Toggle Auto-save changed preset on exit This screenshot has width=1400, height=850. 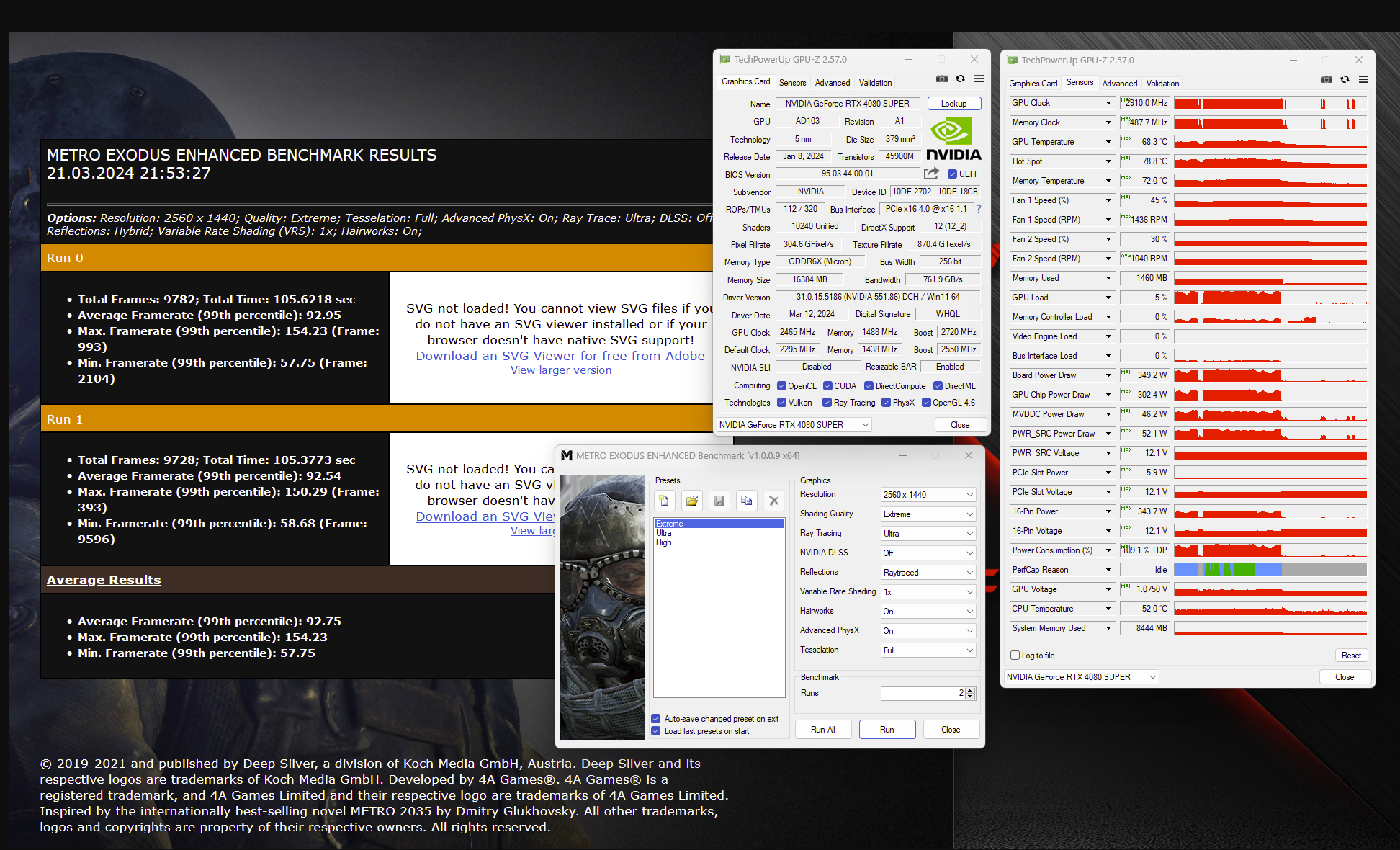point(656,719)
